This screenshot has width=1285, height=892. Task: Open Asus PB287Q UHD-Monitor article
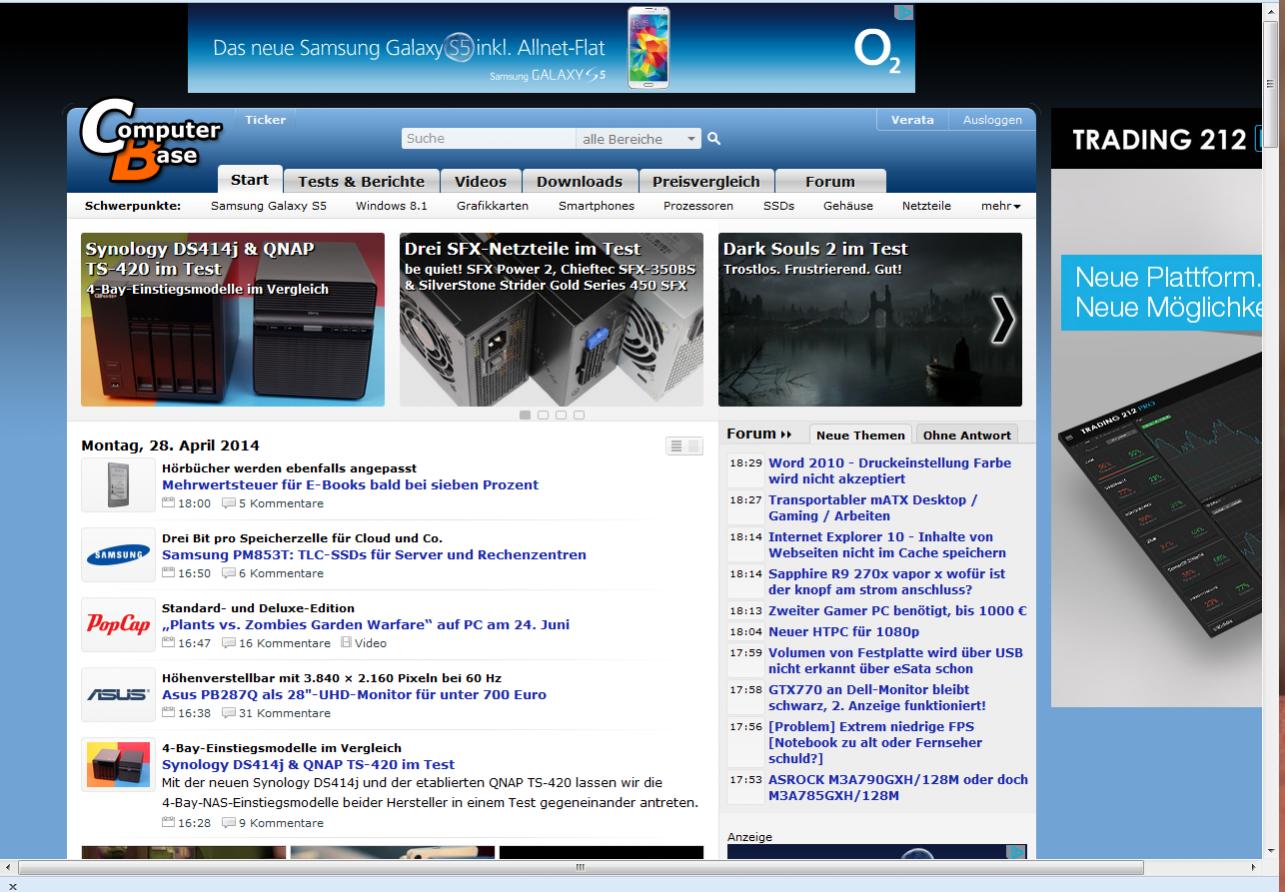tap(354, 695)
